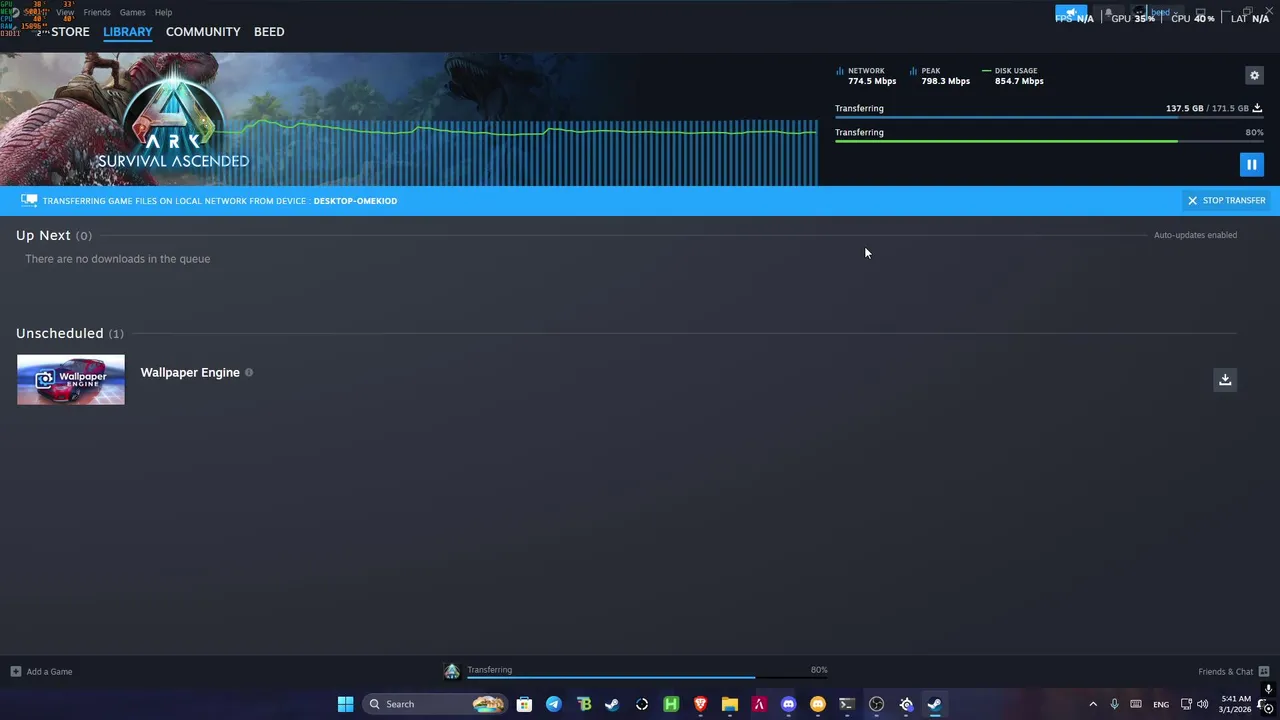
Task: Open Windows Start menu
Action: click(x=345, y=704)
